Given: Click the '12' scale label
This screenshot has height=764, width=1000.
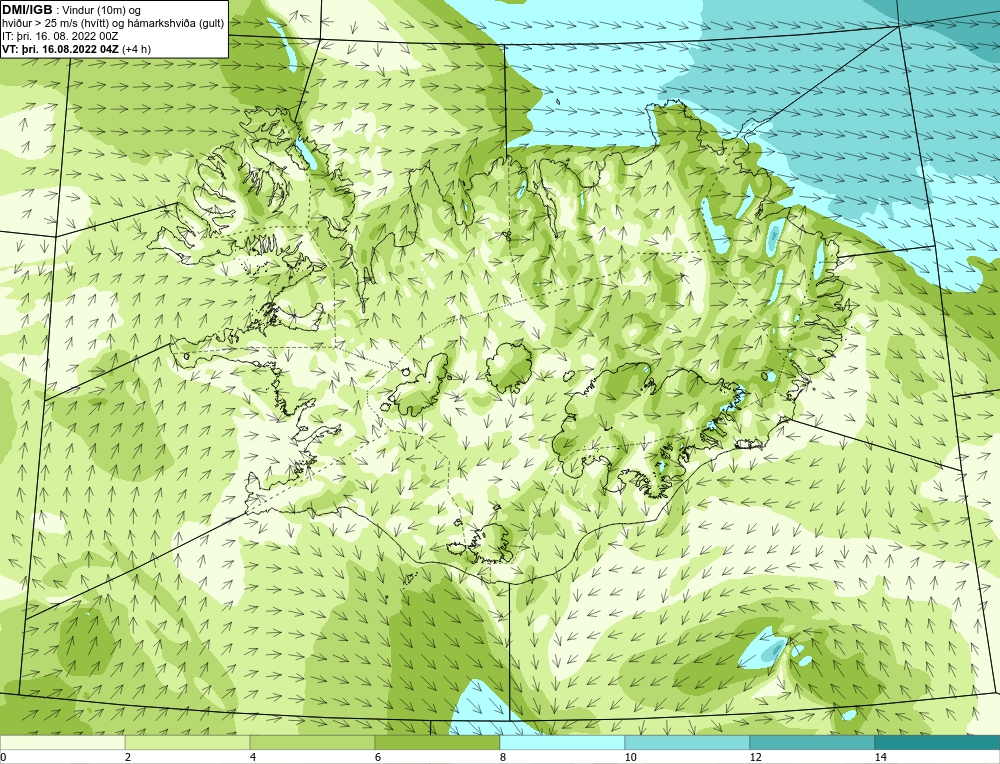Looking at the screenshot, I should pos(755,757).
